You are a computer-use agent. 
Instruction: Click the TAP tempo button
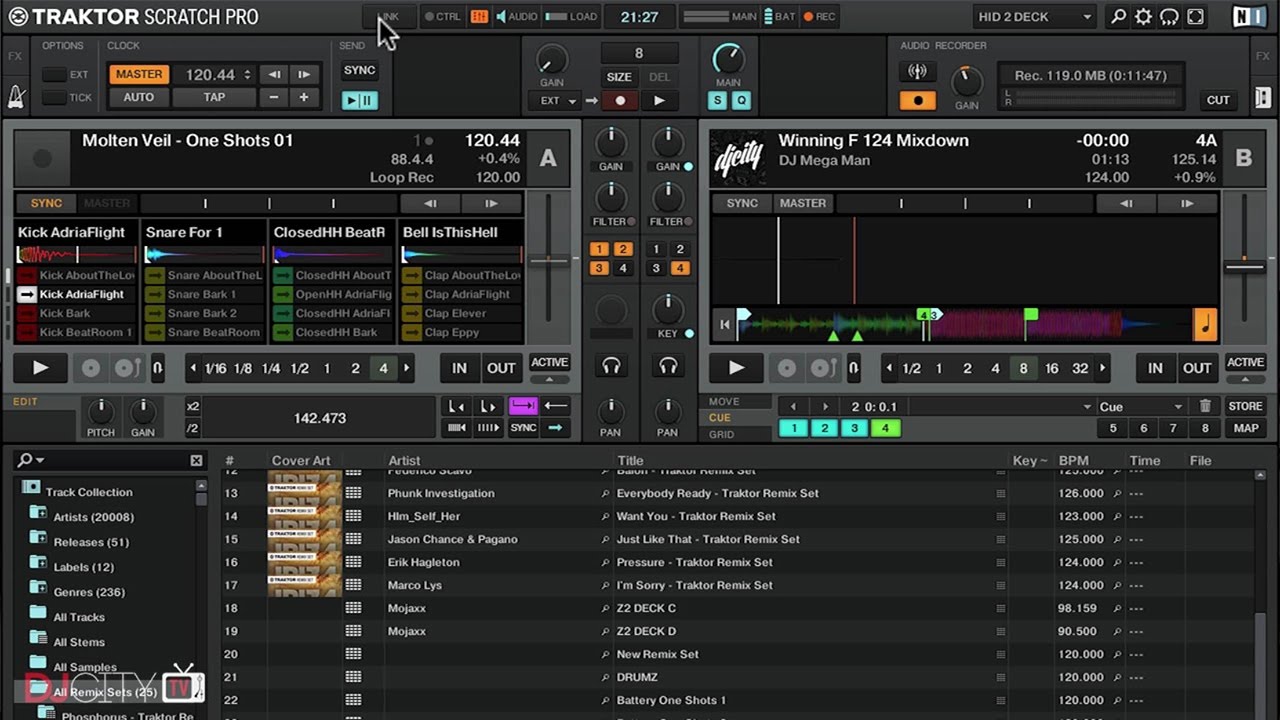click(214, 97)
